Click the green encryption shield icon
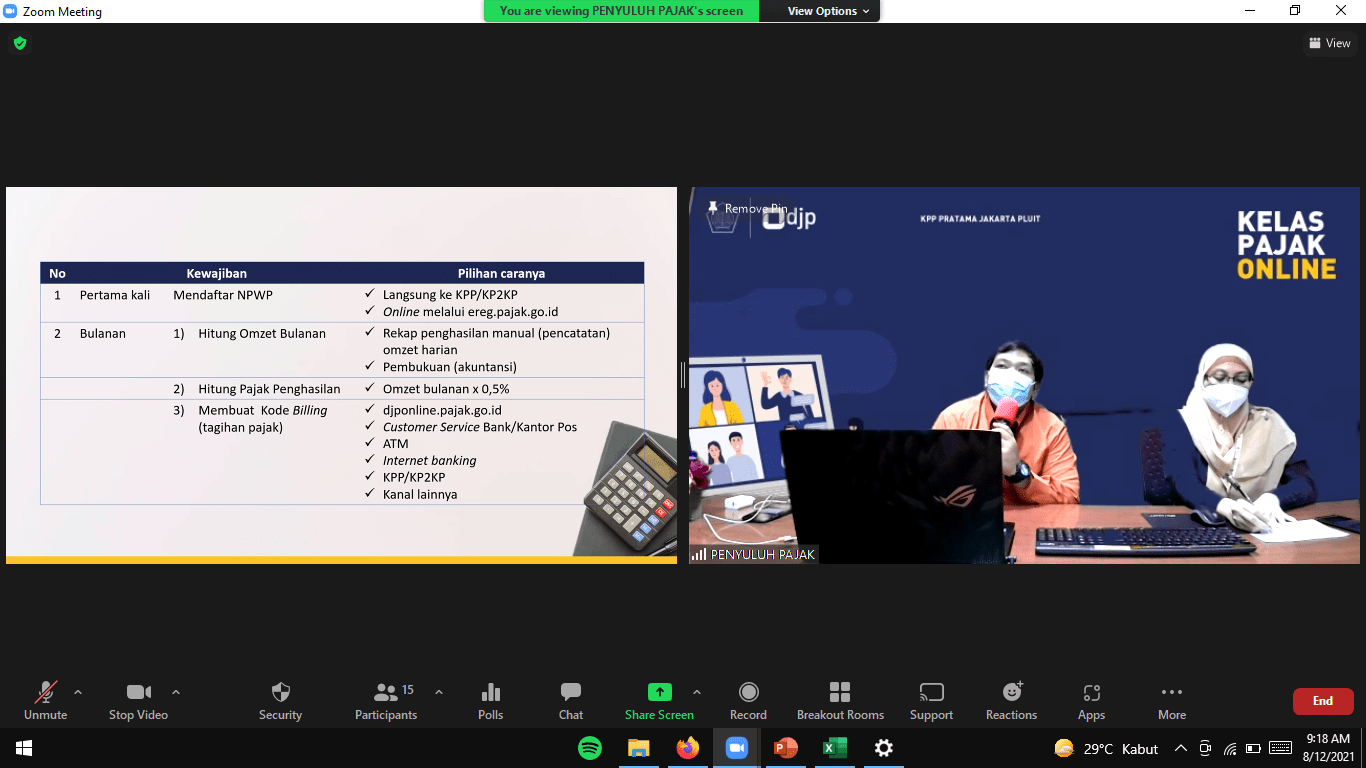Screen dimensions: 1366x768 pyautogui.click(x=19, y=43)
